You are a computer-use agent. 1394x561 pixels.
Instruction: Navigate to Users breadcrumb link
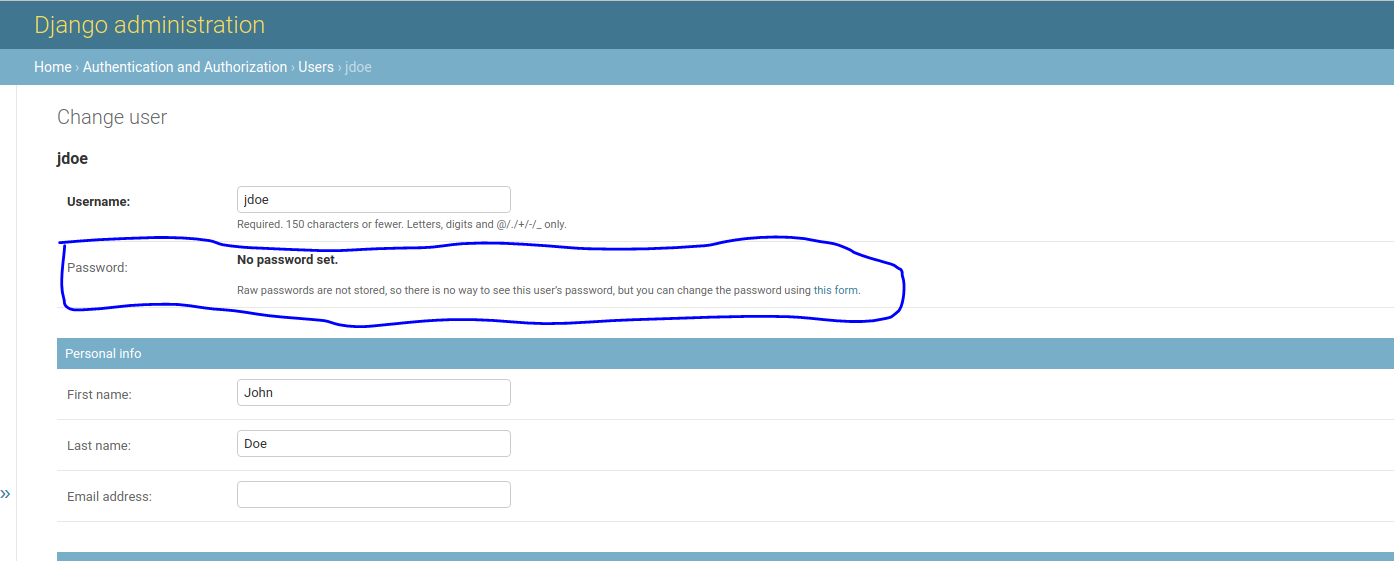pos(316,67)
